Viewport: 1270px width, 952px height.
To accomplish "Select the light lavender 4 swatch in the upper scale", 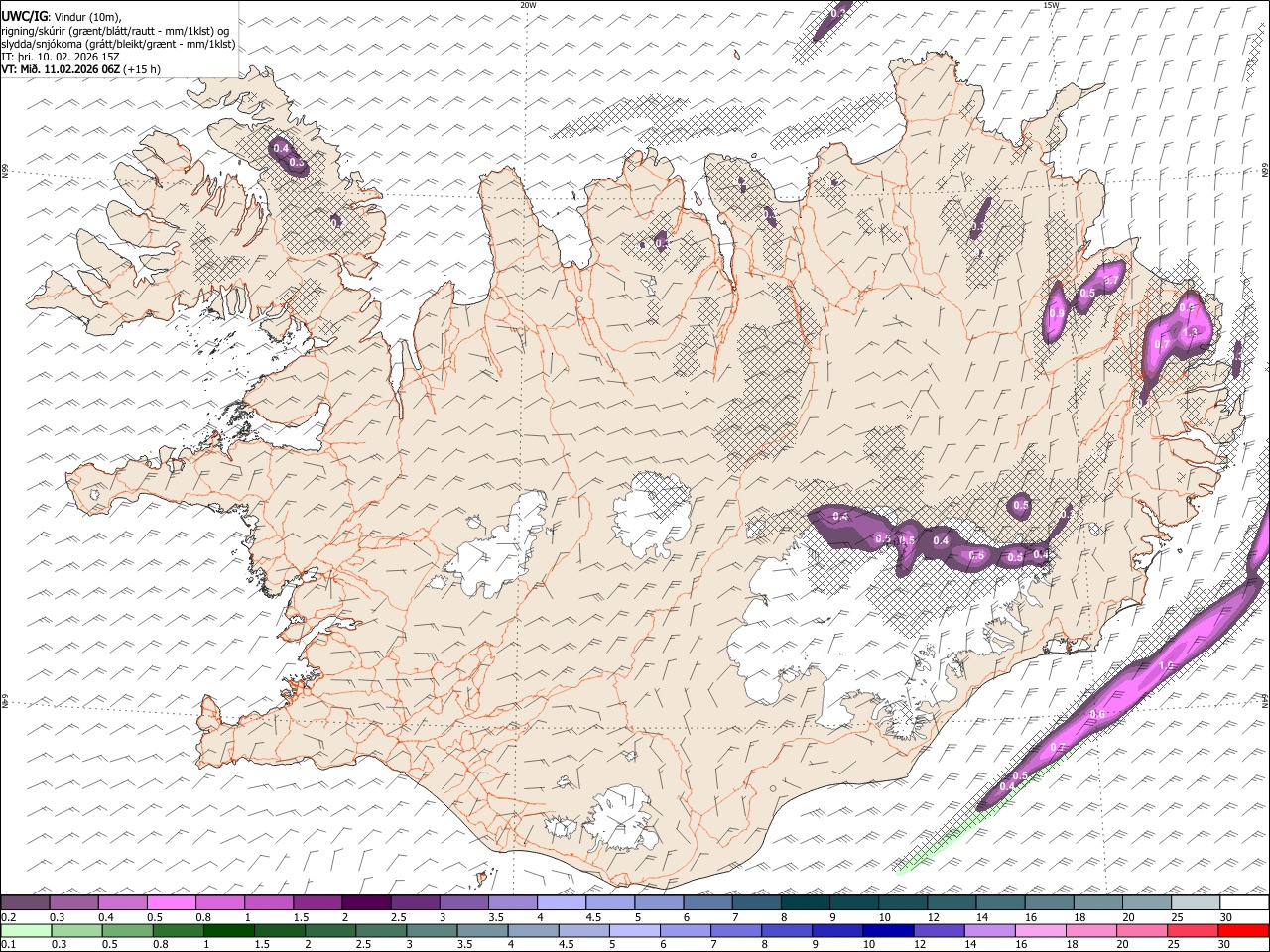I will coord(562,902).
